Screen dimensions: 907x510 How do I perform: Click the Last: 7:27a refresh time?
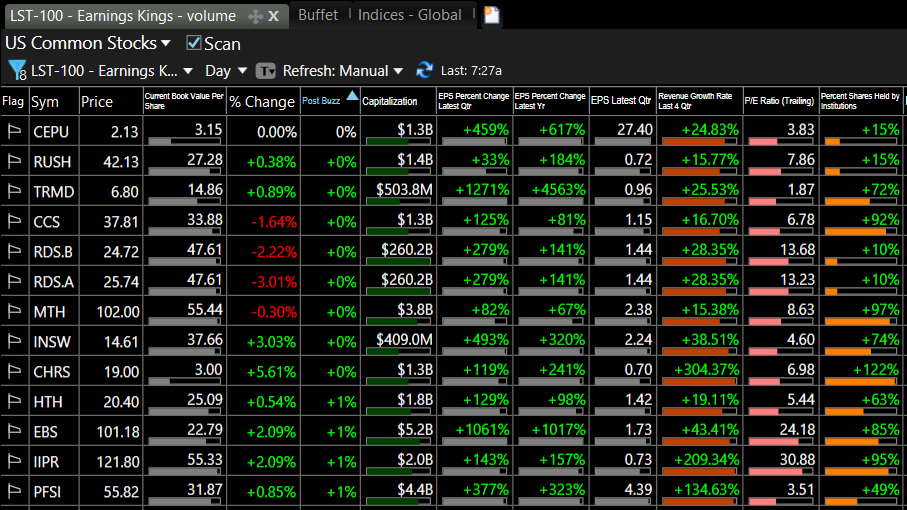click(471, 71)
